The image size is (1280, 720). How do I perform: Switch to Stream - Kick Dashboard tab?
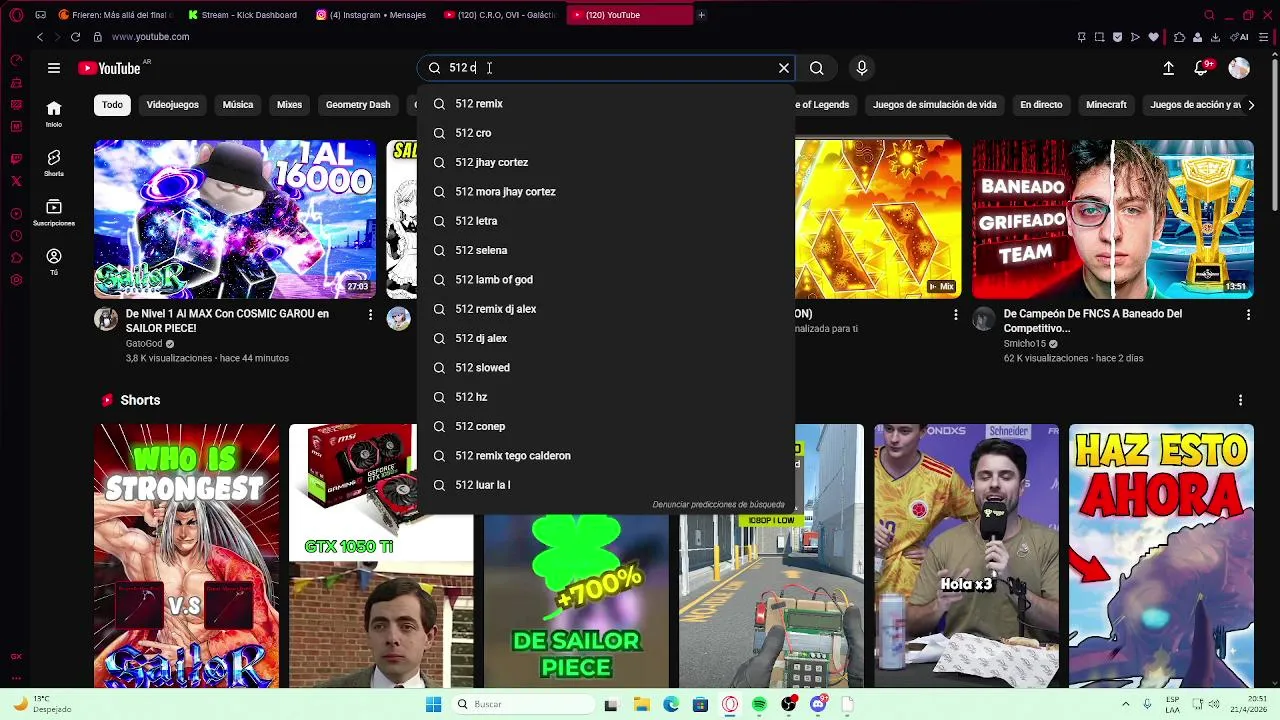pos(242,15)
